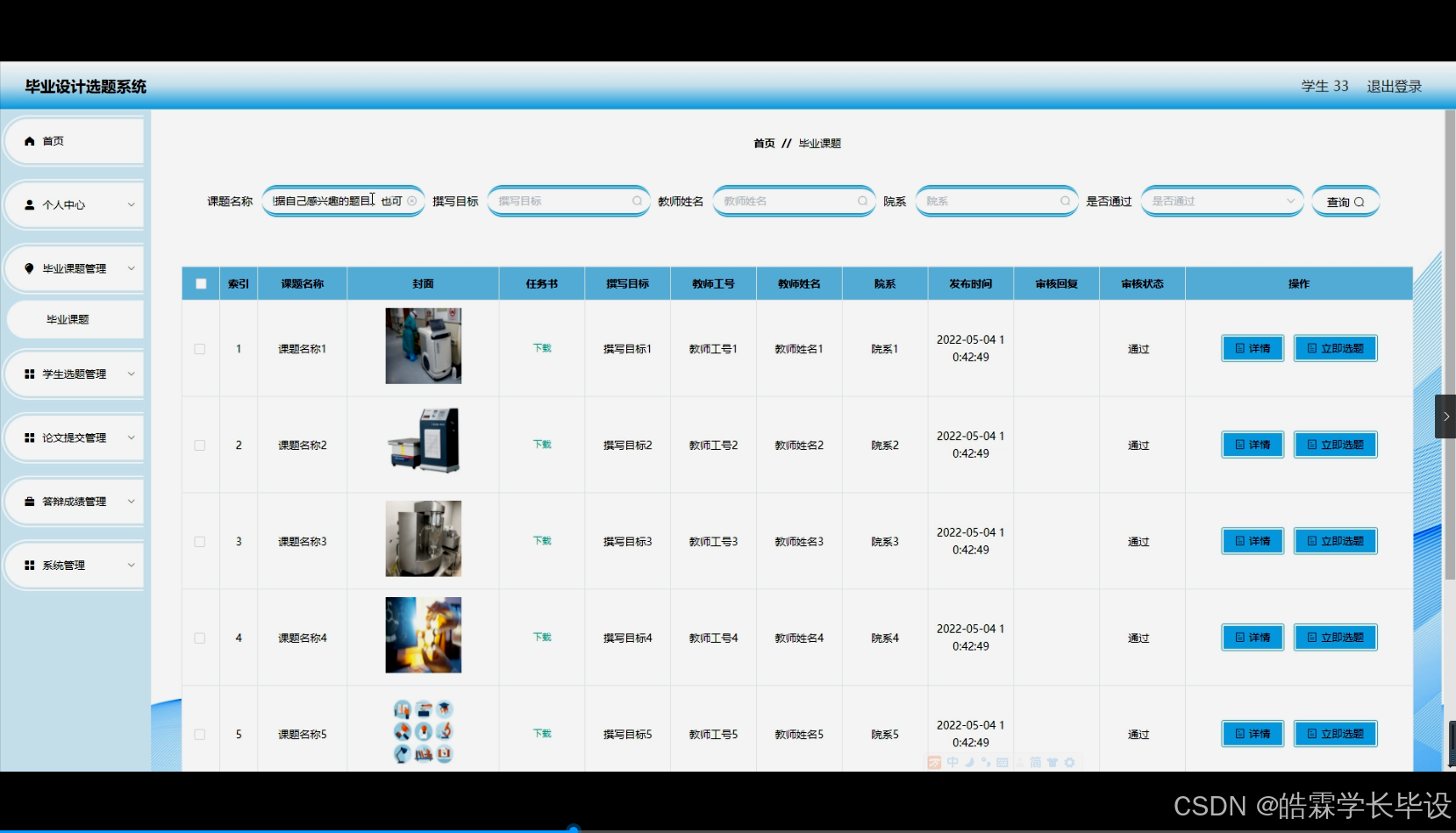Click the 撰写目标 search input field

click(x=568, y=201)
